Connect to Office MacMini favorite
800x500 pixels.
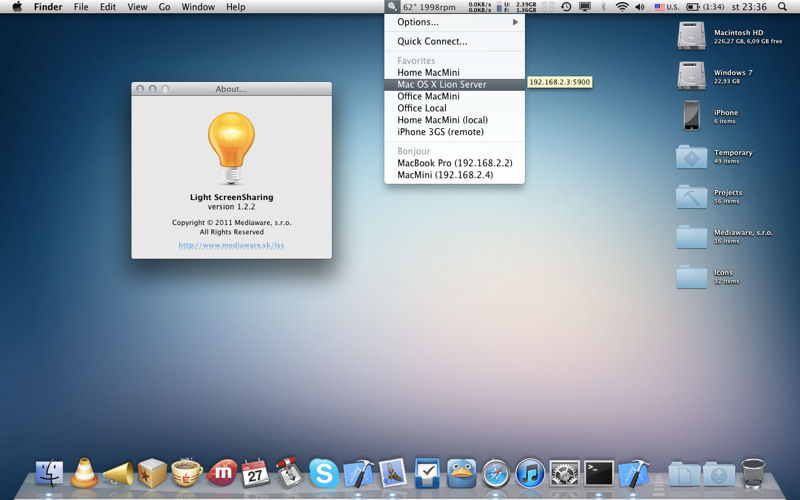(x=454, y=96)
